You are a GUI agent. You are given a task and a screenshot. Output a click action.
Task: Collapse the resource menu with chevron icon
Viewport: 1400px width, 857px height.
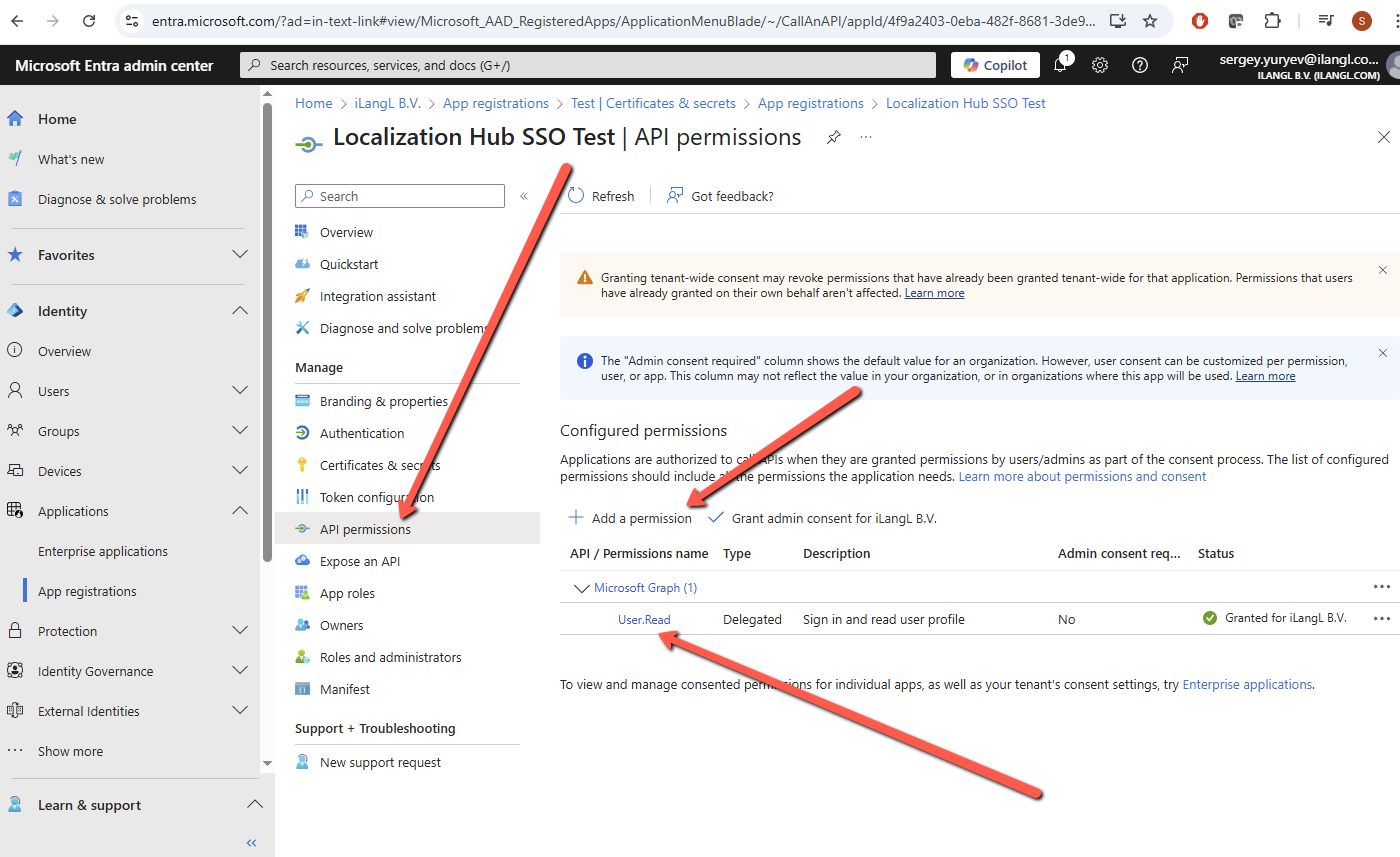coord(524,196)
